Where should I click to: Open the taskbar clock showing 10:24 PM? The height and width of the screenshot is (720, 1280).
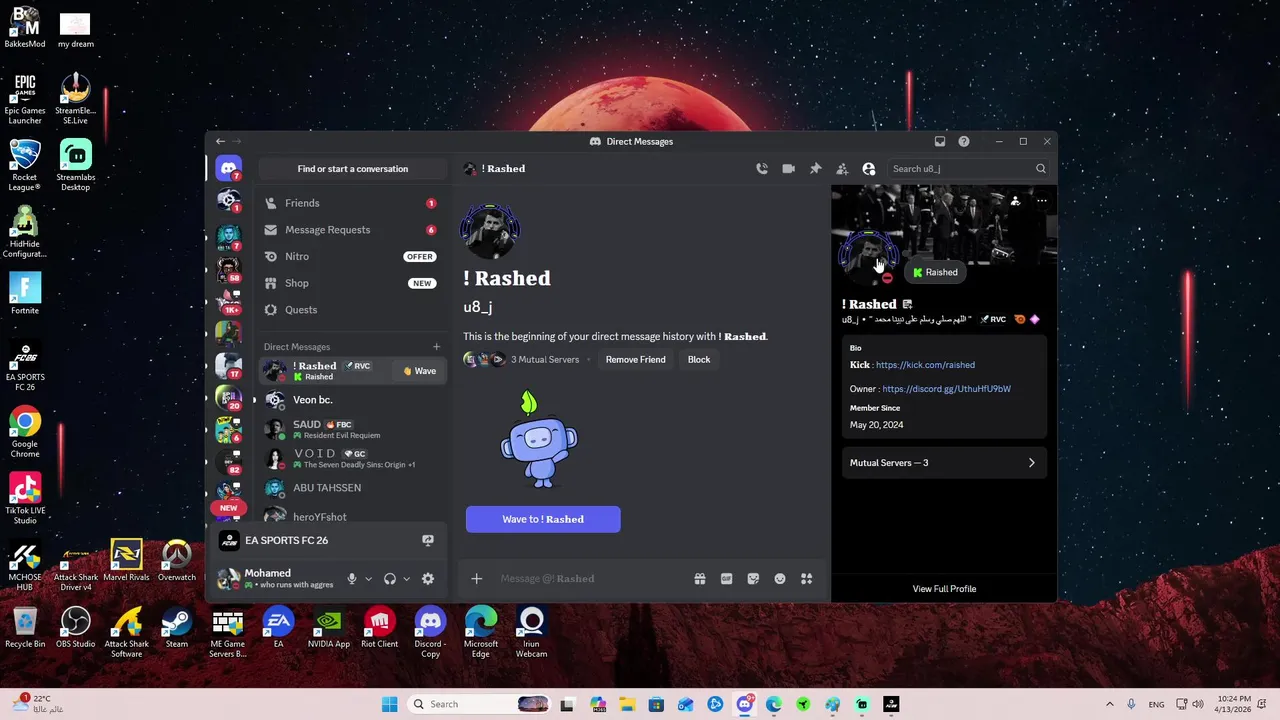coord(1233,704)
